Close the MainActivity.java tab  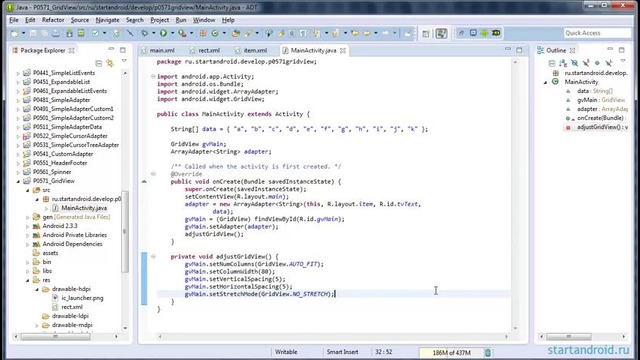tap(343, 50)
